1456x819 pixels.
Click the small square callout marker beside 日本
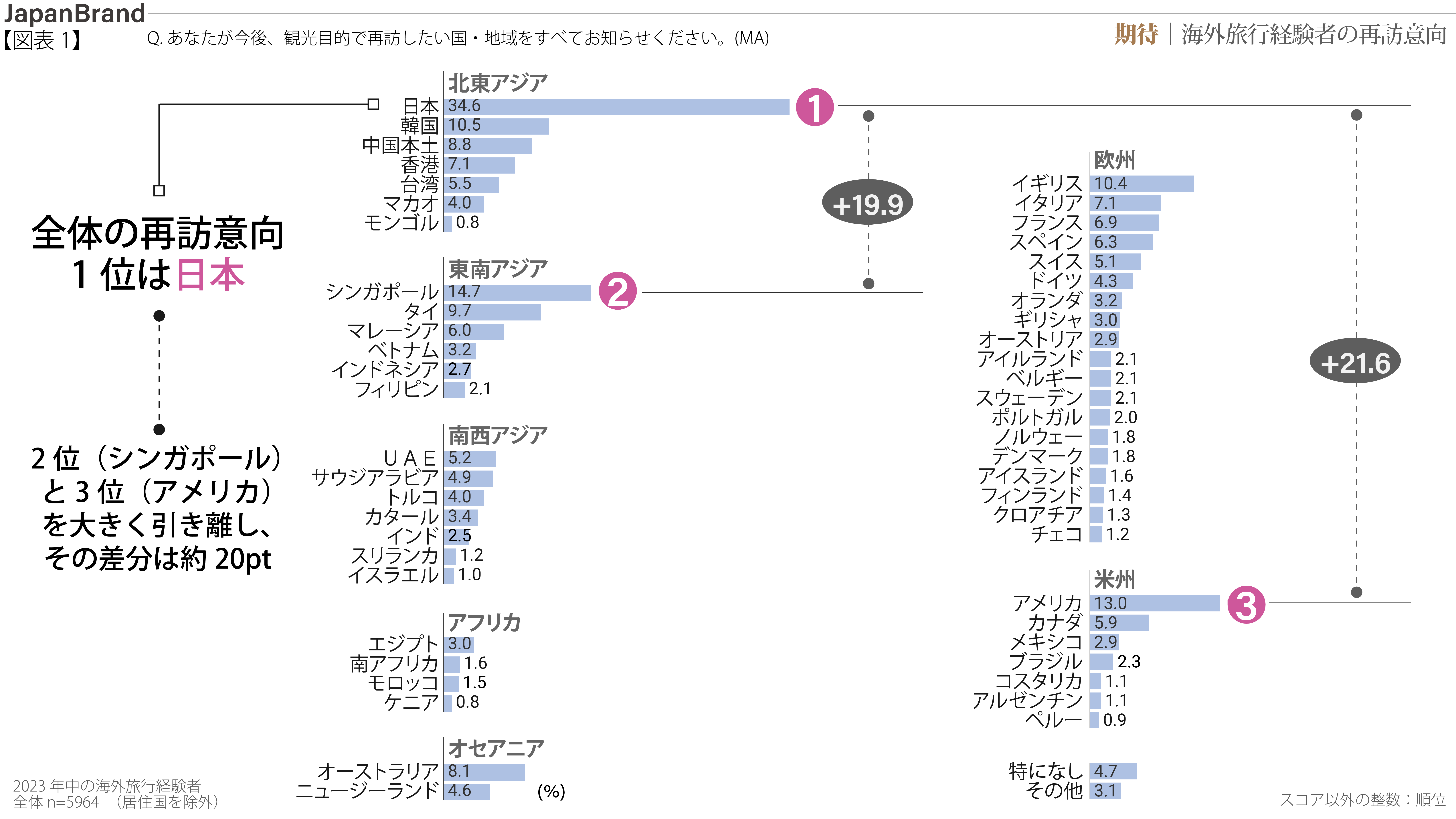(x=373, y=104)
